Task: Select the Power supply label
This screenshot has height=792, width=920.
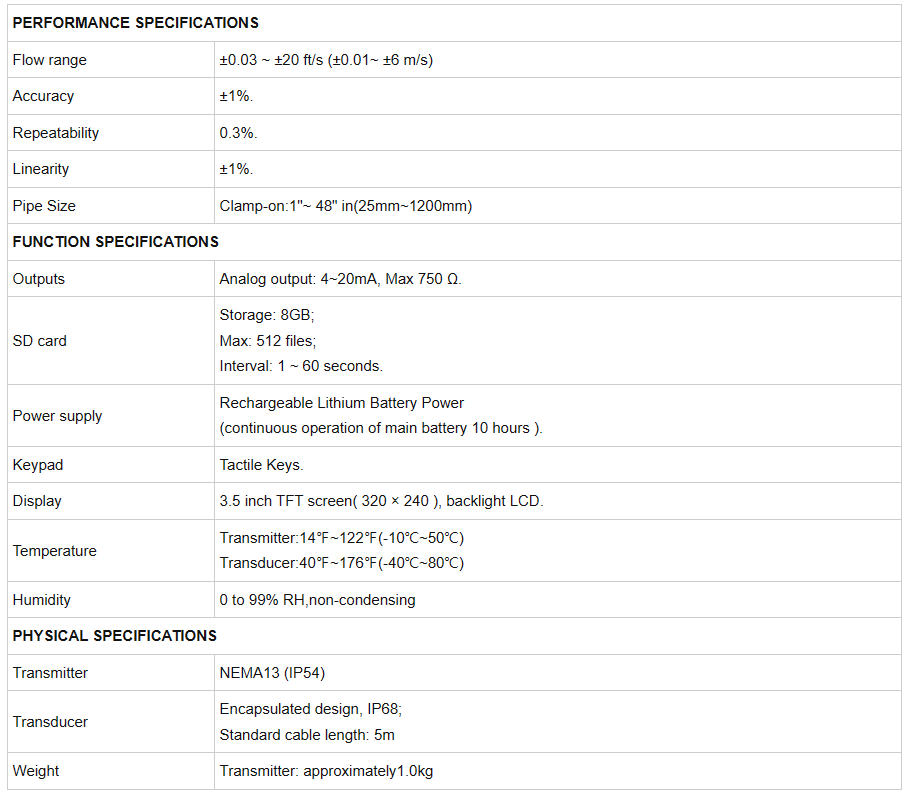Action: point(58,416)
